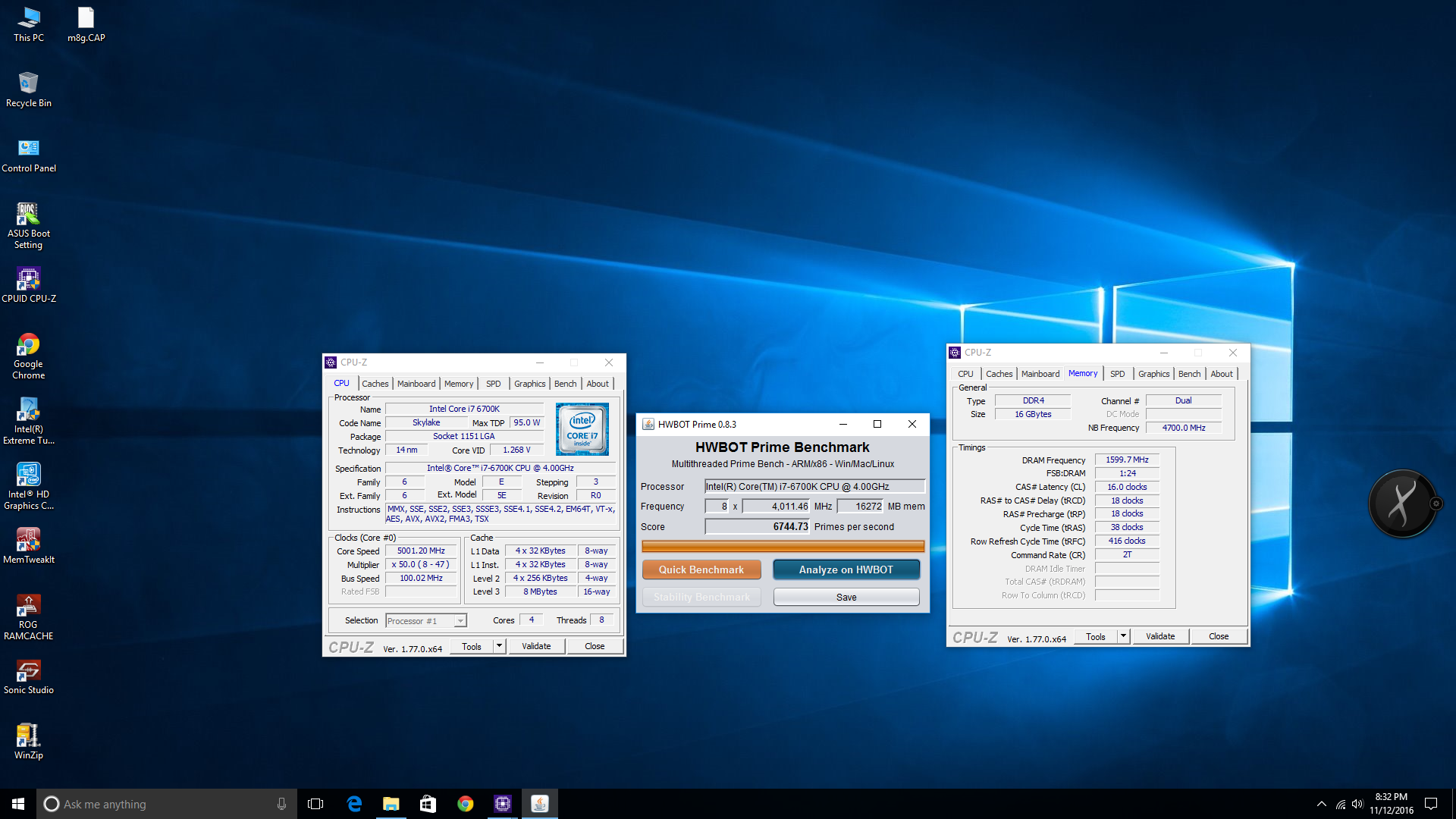Viewport: 1456px width, 819px height.
Task: Click the HWBOT Processor name field
Action: [x=814, y=486]
